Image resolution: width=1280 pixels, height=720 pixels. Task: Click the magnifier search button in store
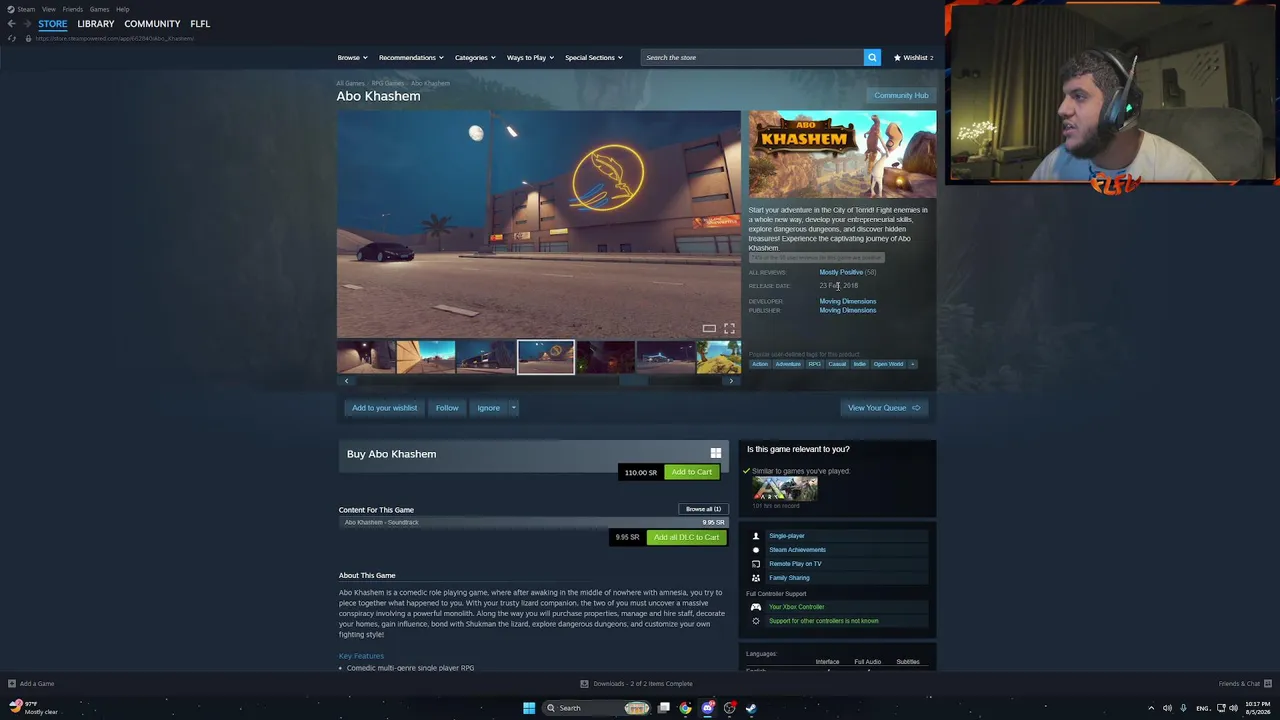[x=872, y=58]
